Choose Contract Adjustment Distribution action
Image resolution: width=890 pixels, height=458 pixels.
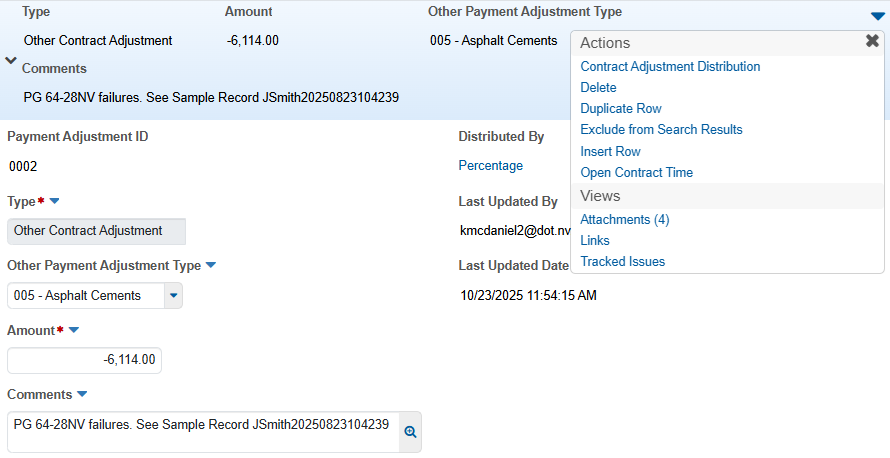(670, 66)
